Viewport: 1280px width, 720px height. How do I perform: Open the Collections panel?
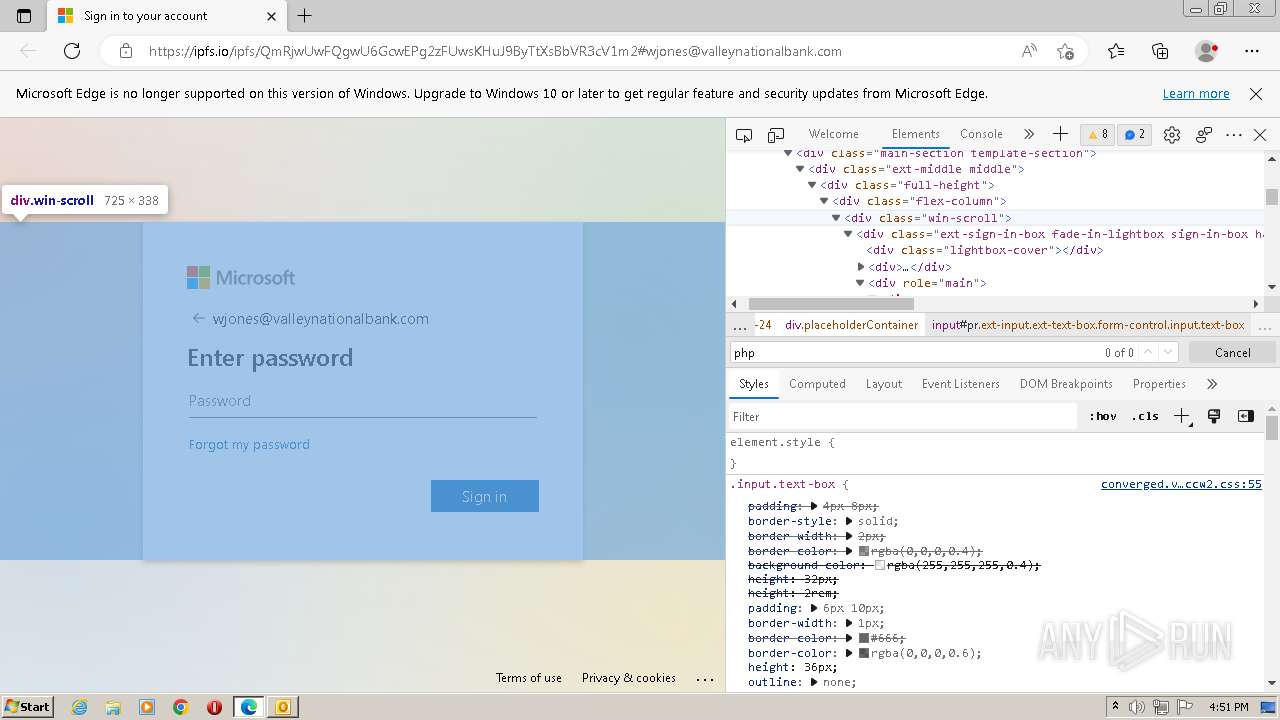click(x=1160, y=51)
